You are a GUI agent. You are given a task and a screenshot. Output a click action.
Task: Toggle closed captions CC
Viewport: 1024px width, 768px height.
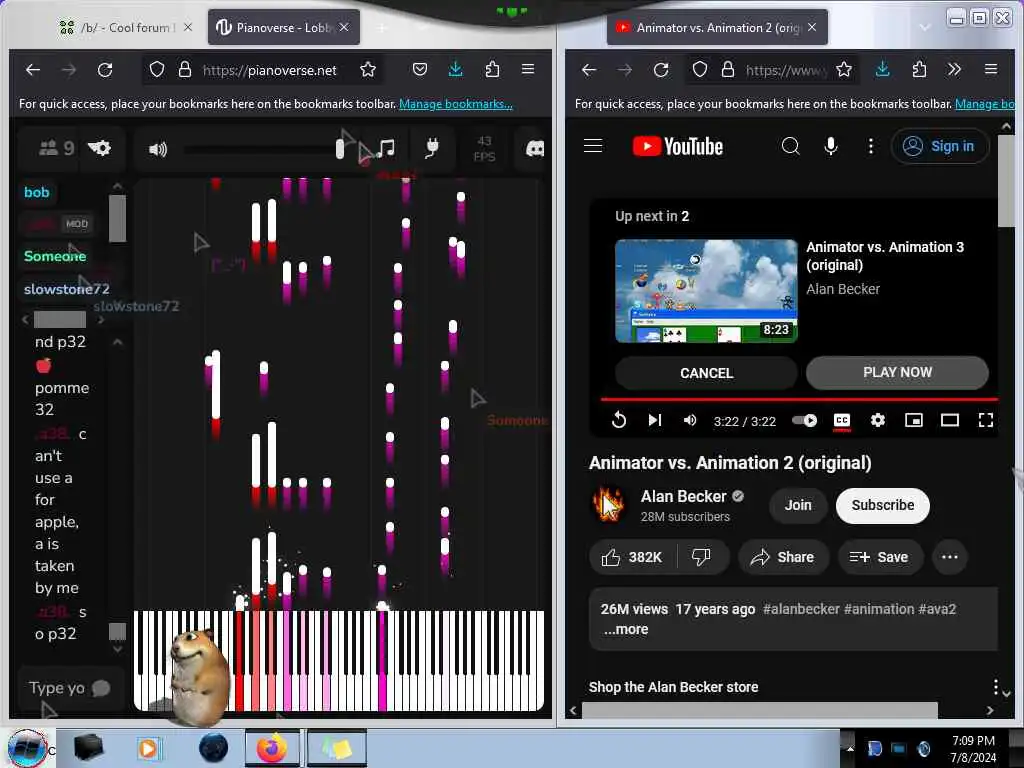pyautogui.click(x=842, y=420)
